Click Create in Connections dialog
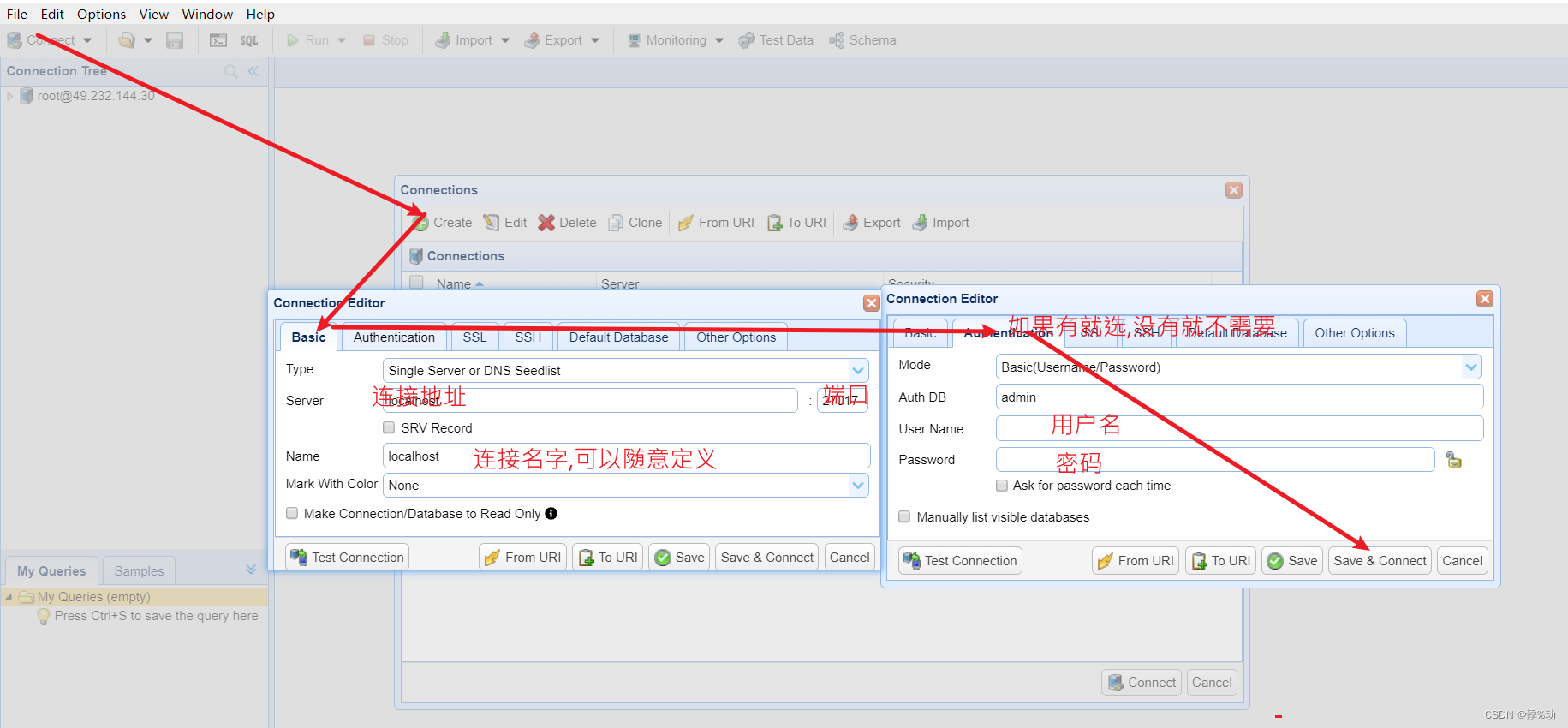Viewport: 1568px width, 728px height. pyautogui.click(x=442, y=223)
